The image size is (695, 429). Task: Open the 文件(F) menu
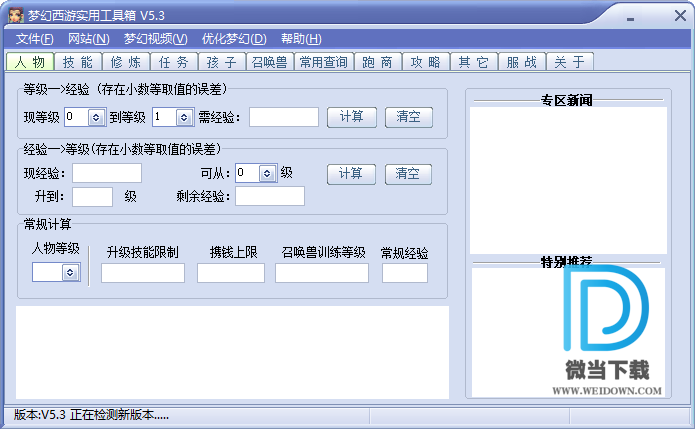coord(35,39)
